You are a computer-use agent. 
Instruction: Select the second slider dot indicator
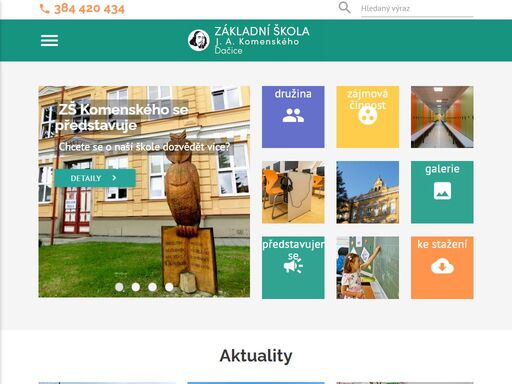click(136, 287)
